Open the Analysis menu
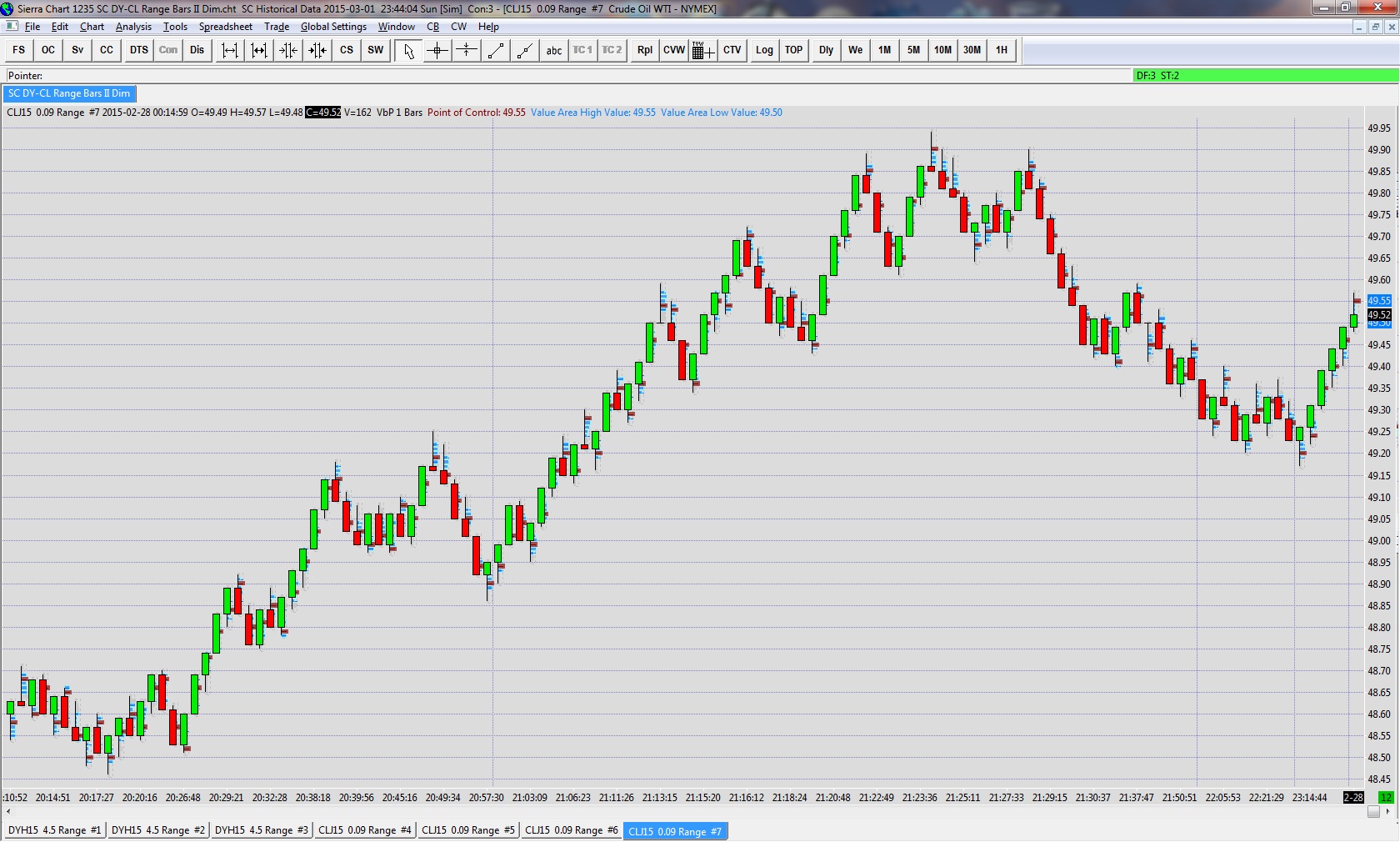 tap(133, 27)
